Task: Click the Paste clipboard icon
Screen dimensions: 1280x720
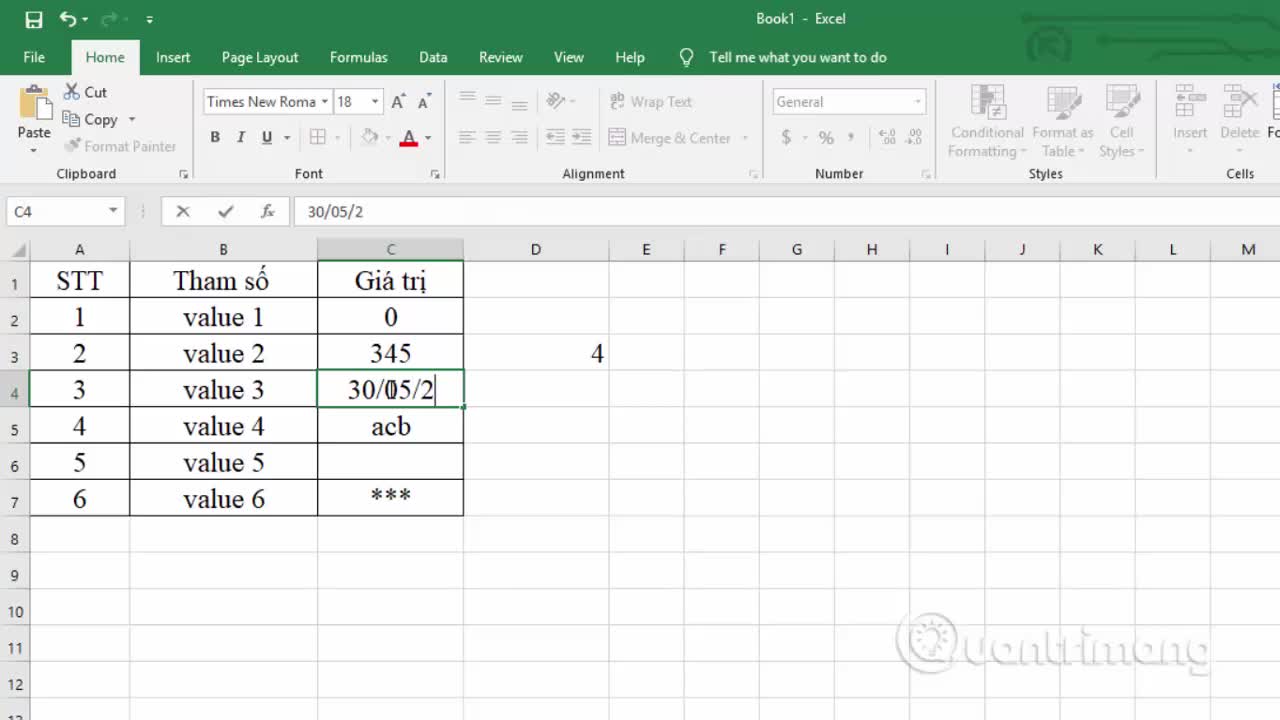Action: tap(34, 104)
